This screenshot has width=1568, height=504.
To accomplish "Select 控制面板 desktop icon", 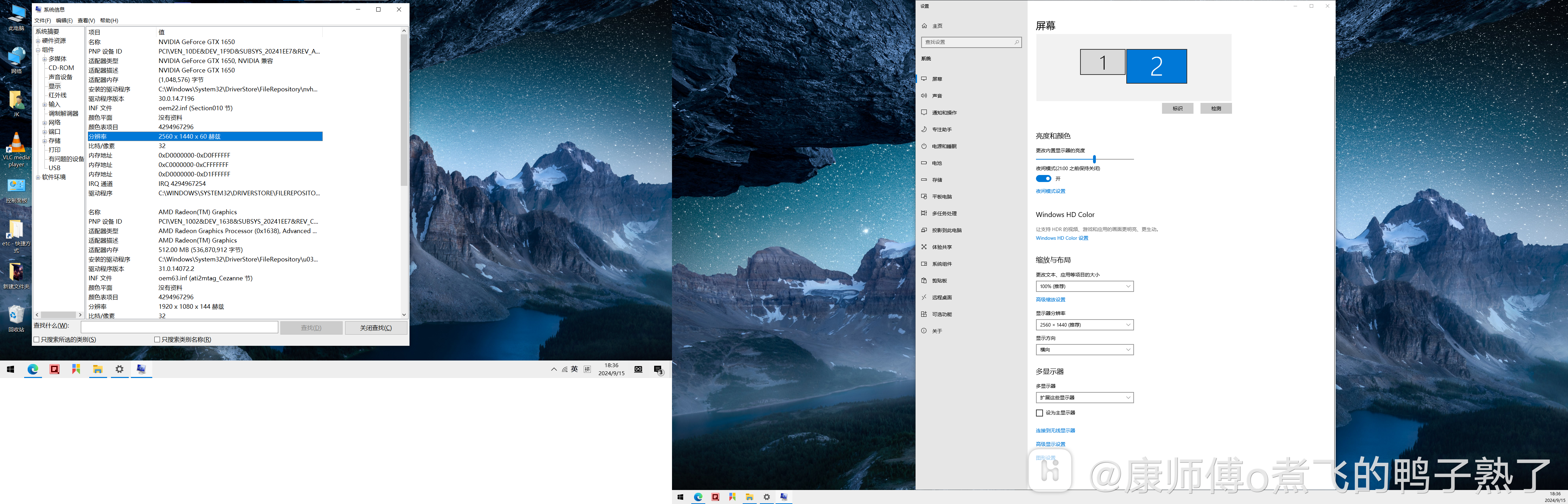I will point(16,191).
